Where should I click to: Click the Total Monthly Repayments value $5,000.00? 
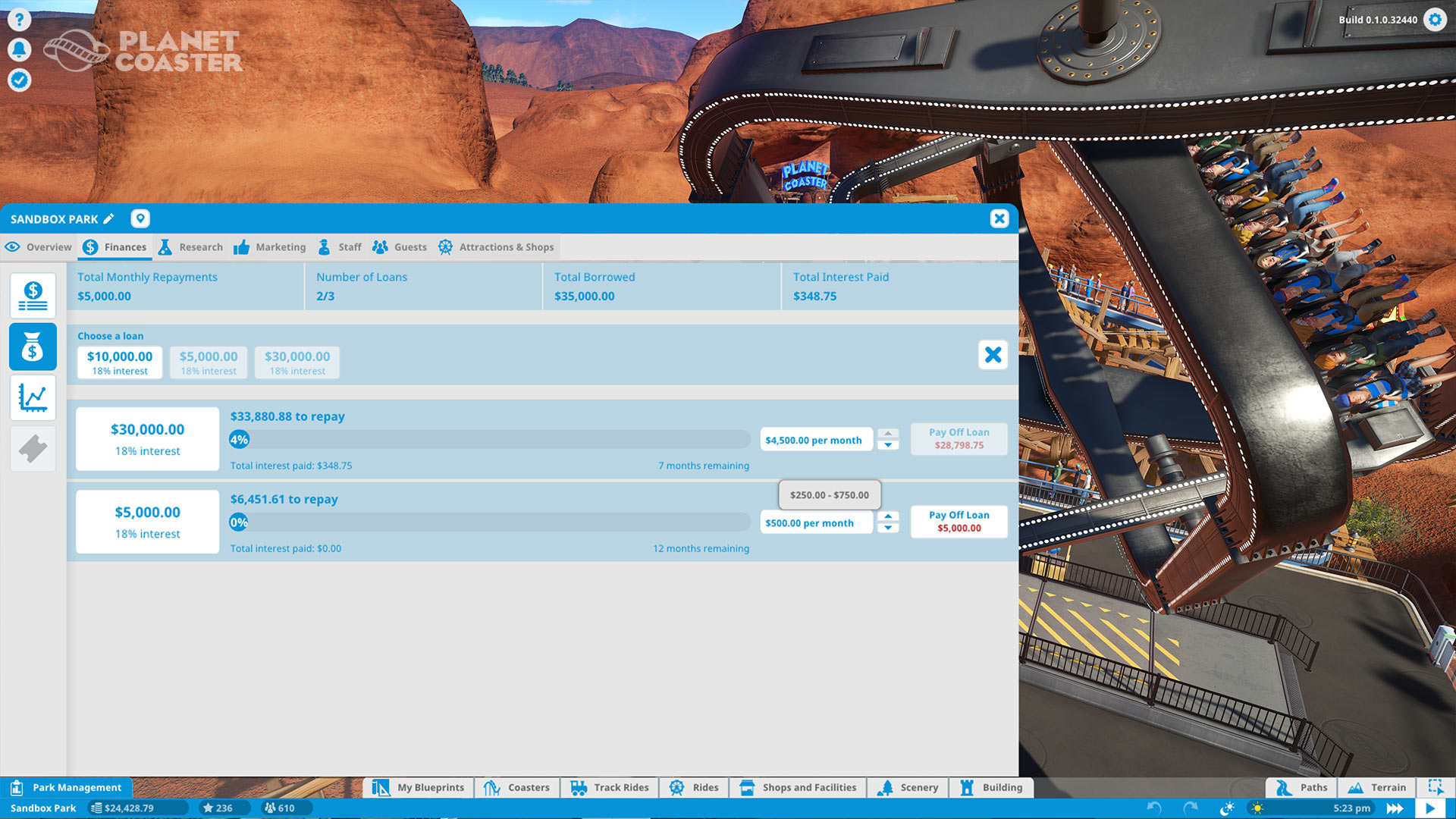[x=104, y=297]
